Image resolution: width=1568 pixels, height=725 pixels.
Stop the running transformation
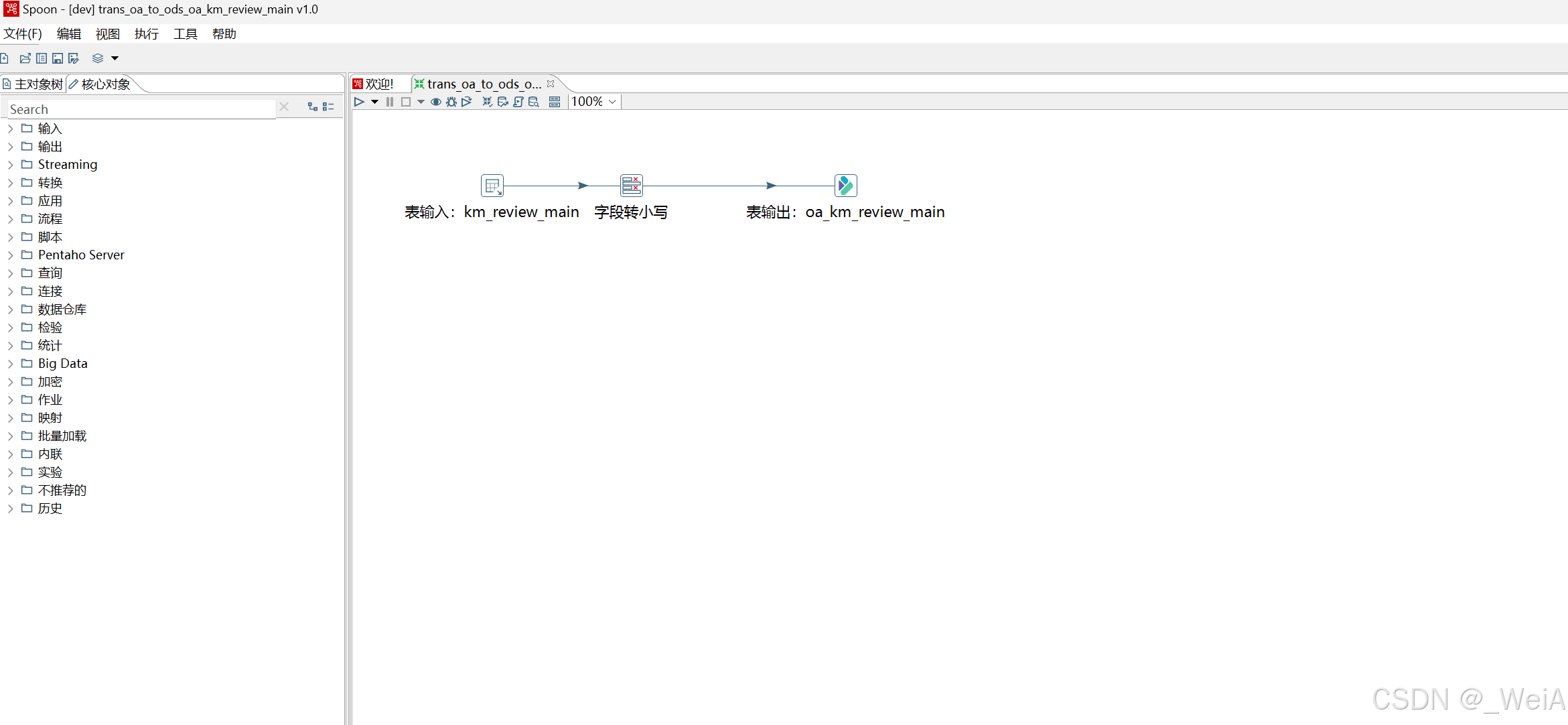[407, 102]
